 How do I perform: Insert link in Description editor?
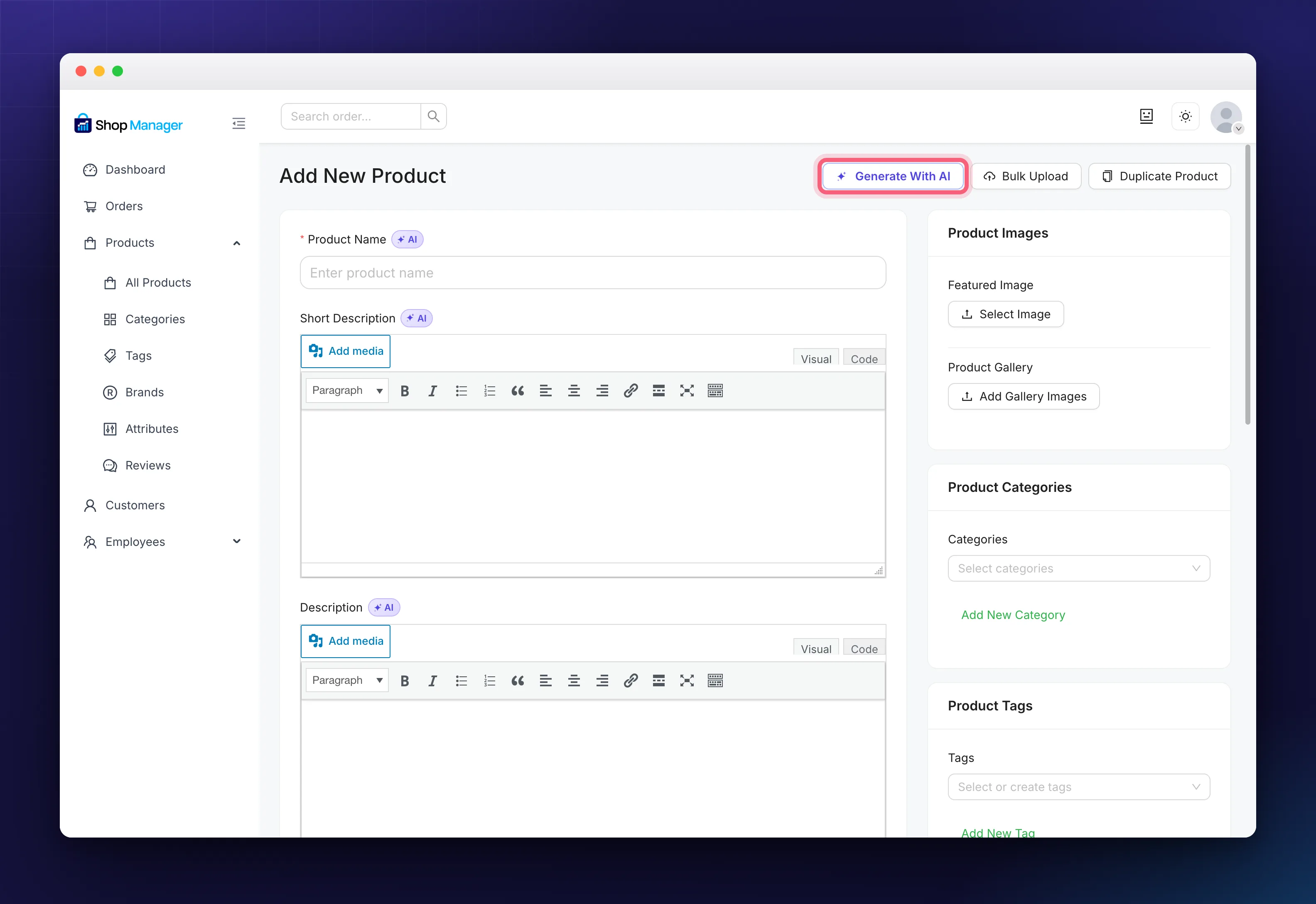(630, 681)
